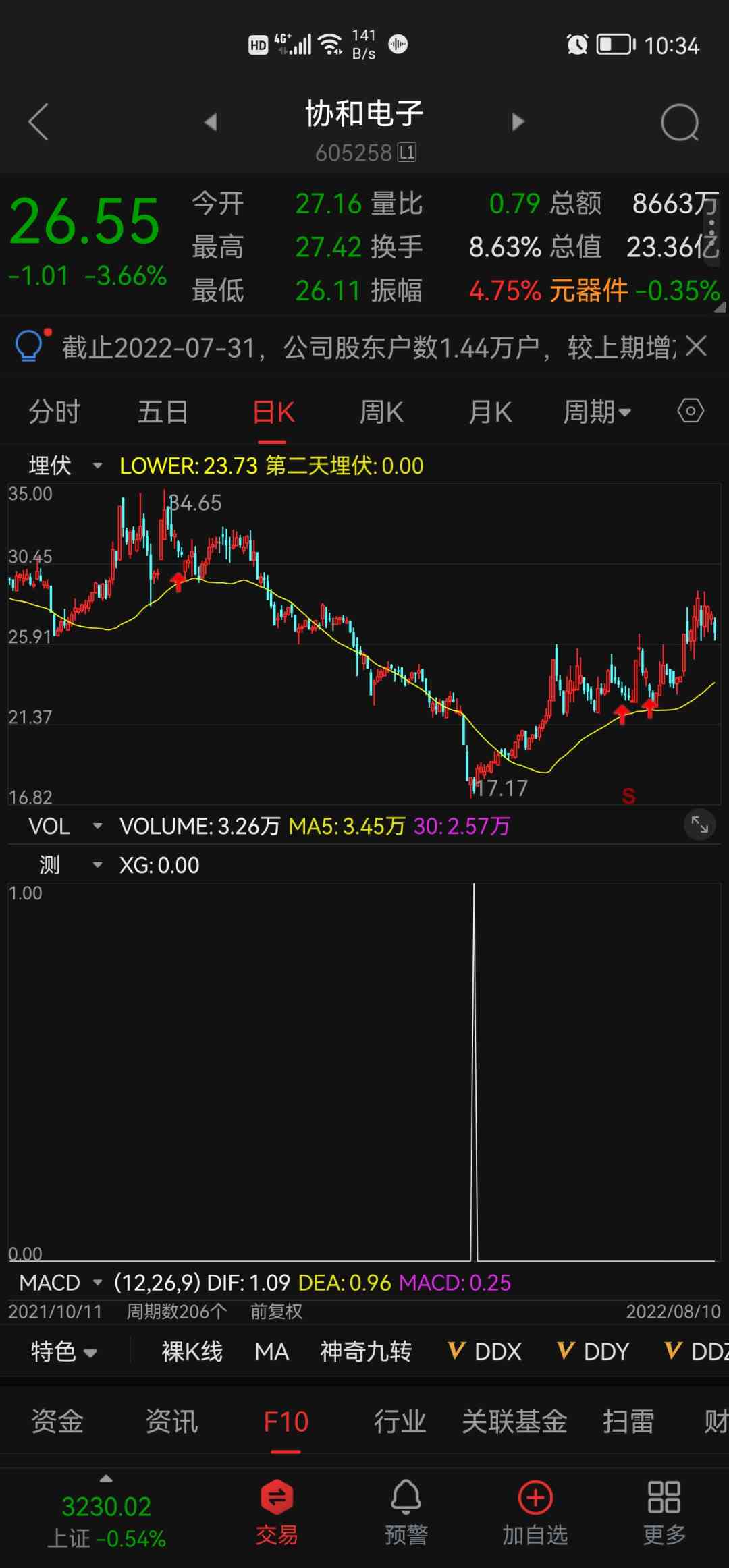Go to next stock arrow
729x1568 pixels.
point(518,122)
